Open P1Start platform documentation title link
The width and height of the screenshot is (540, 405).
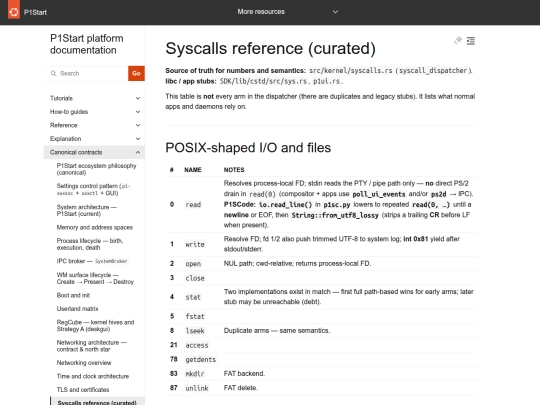pos(86,44)
